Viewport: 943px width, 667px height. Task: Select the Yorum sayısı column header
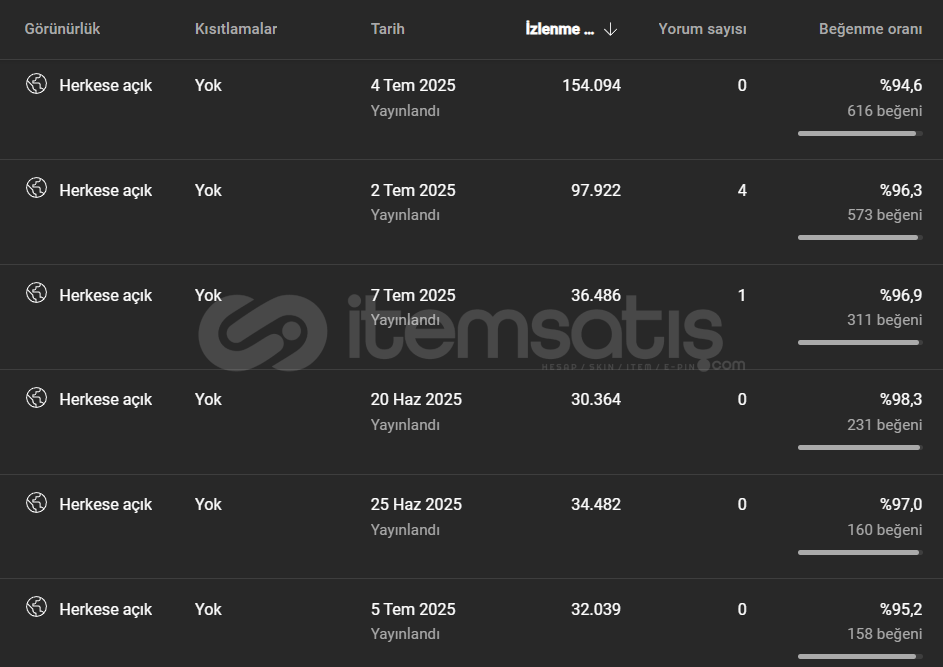click(x=702, y=29)
